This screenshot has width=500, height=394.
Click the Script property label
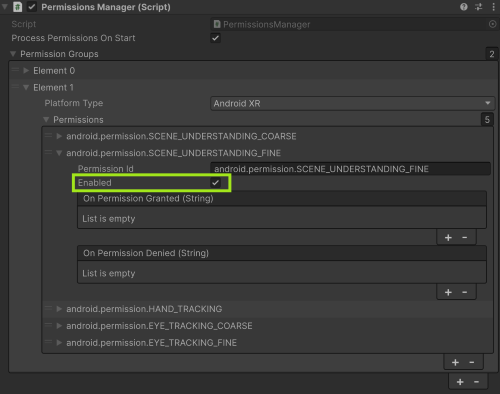[x=24, y=24]
